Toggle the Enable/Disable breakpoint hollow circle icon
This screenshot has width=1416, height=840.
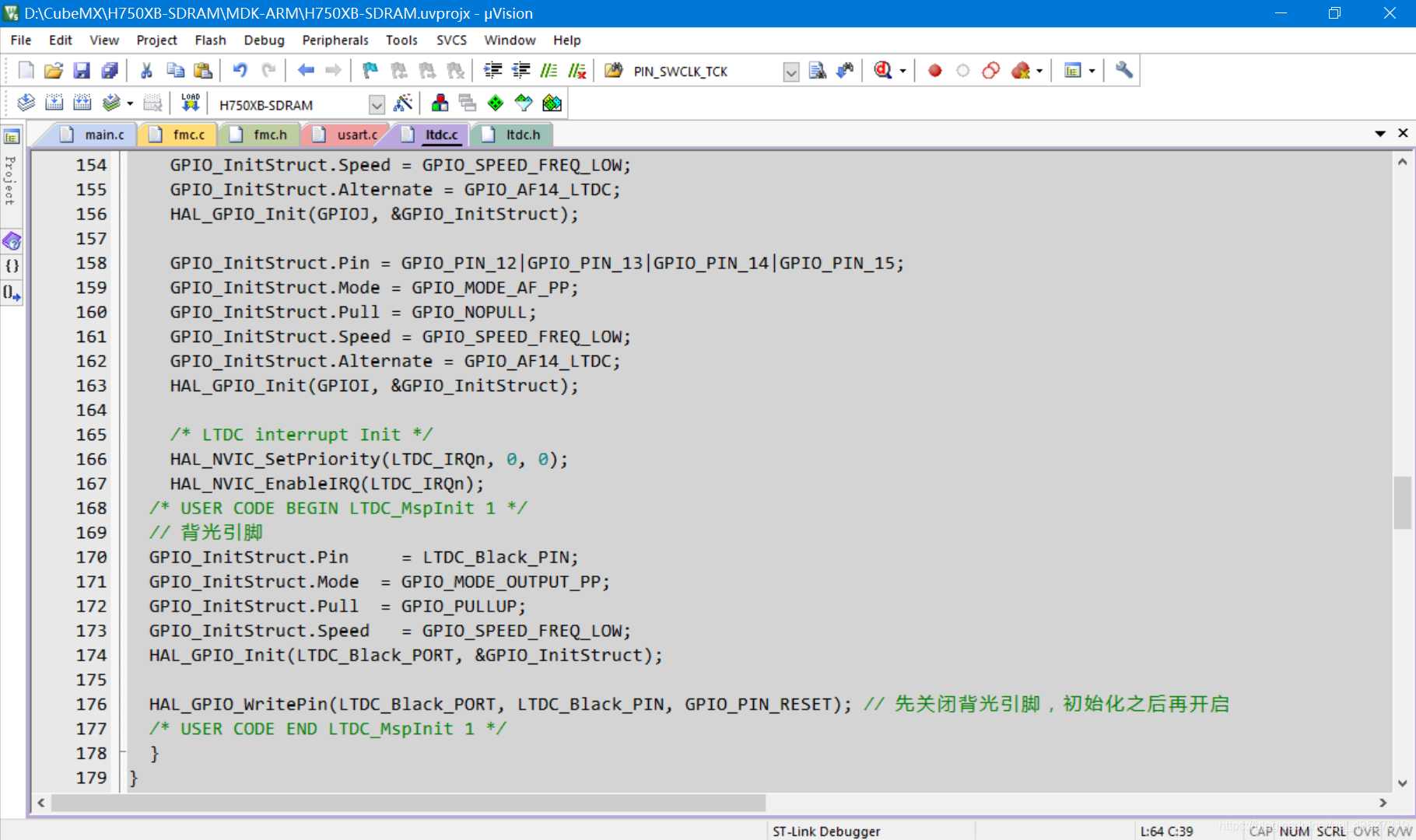coord(963,71)
